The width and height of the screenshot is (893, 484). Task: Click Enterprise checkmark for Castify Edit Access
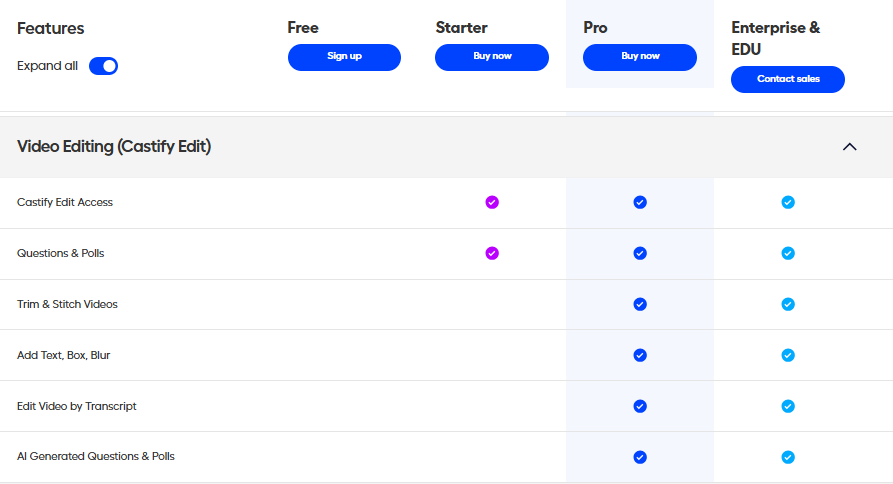tap(788, 202)
